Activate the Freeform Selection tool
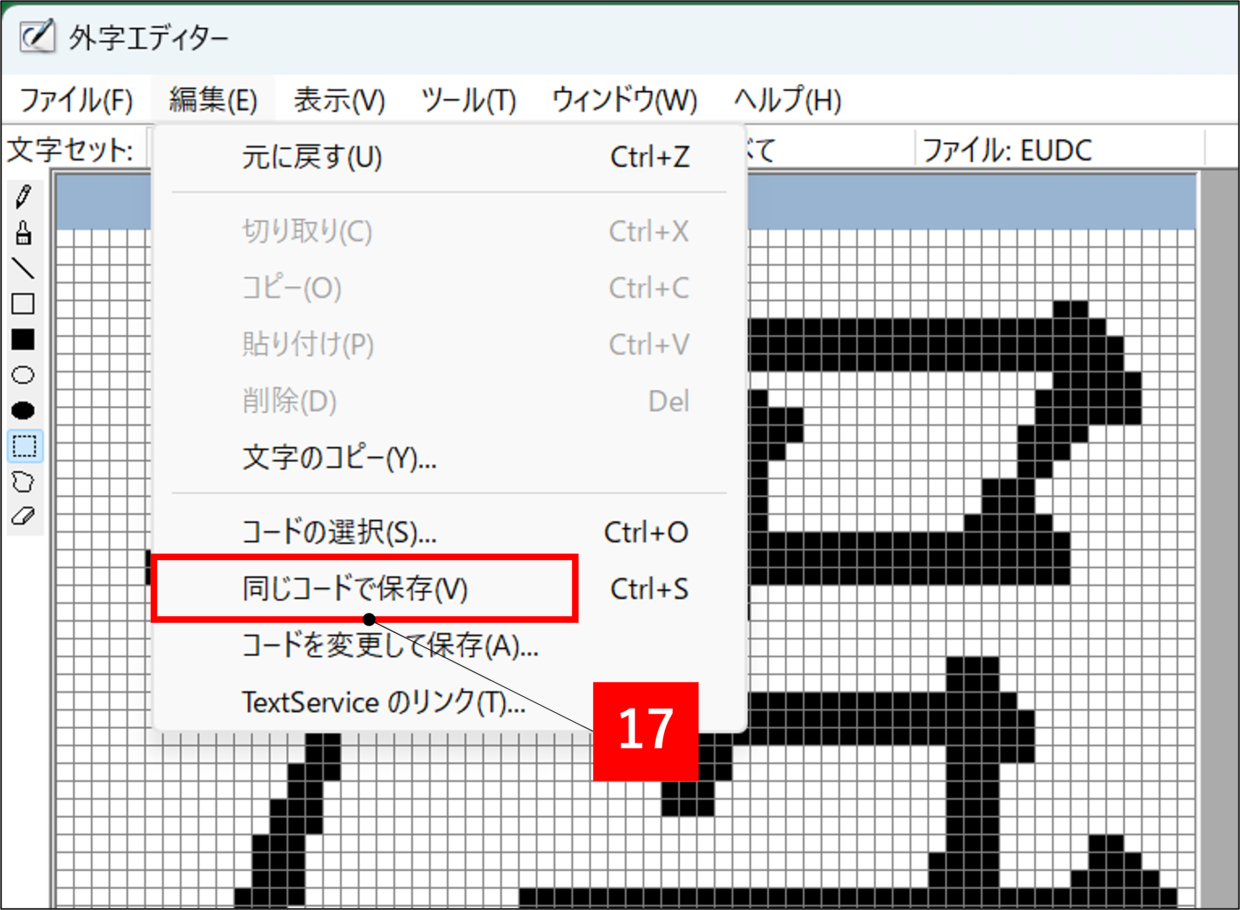This screenshot has height=910, width=1240. tap(23, 482)
